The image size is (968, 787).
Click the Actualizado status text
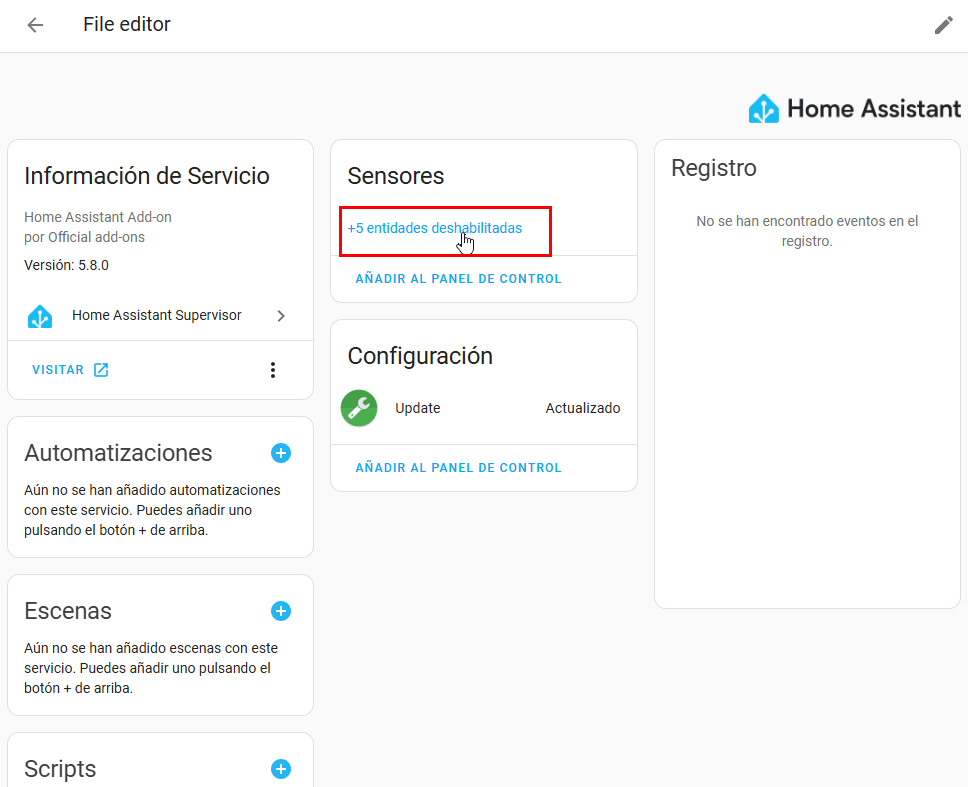click(582, 408)
